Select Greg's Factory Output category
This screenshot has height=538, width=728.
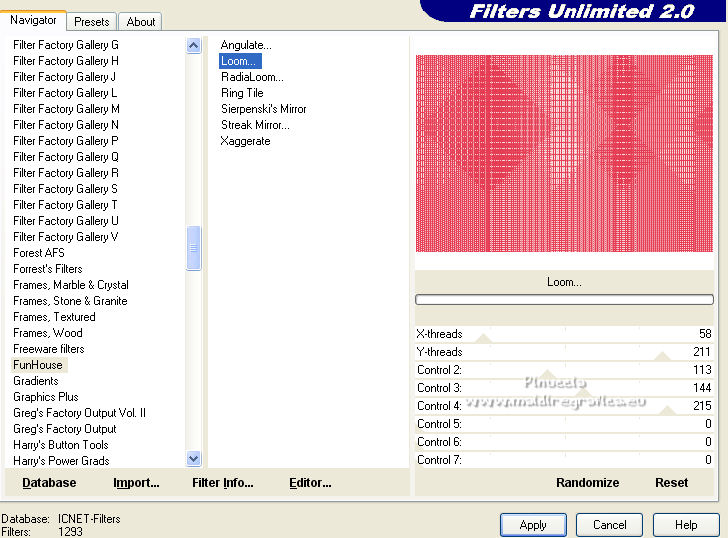click(x=65, y=429)
